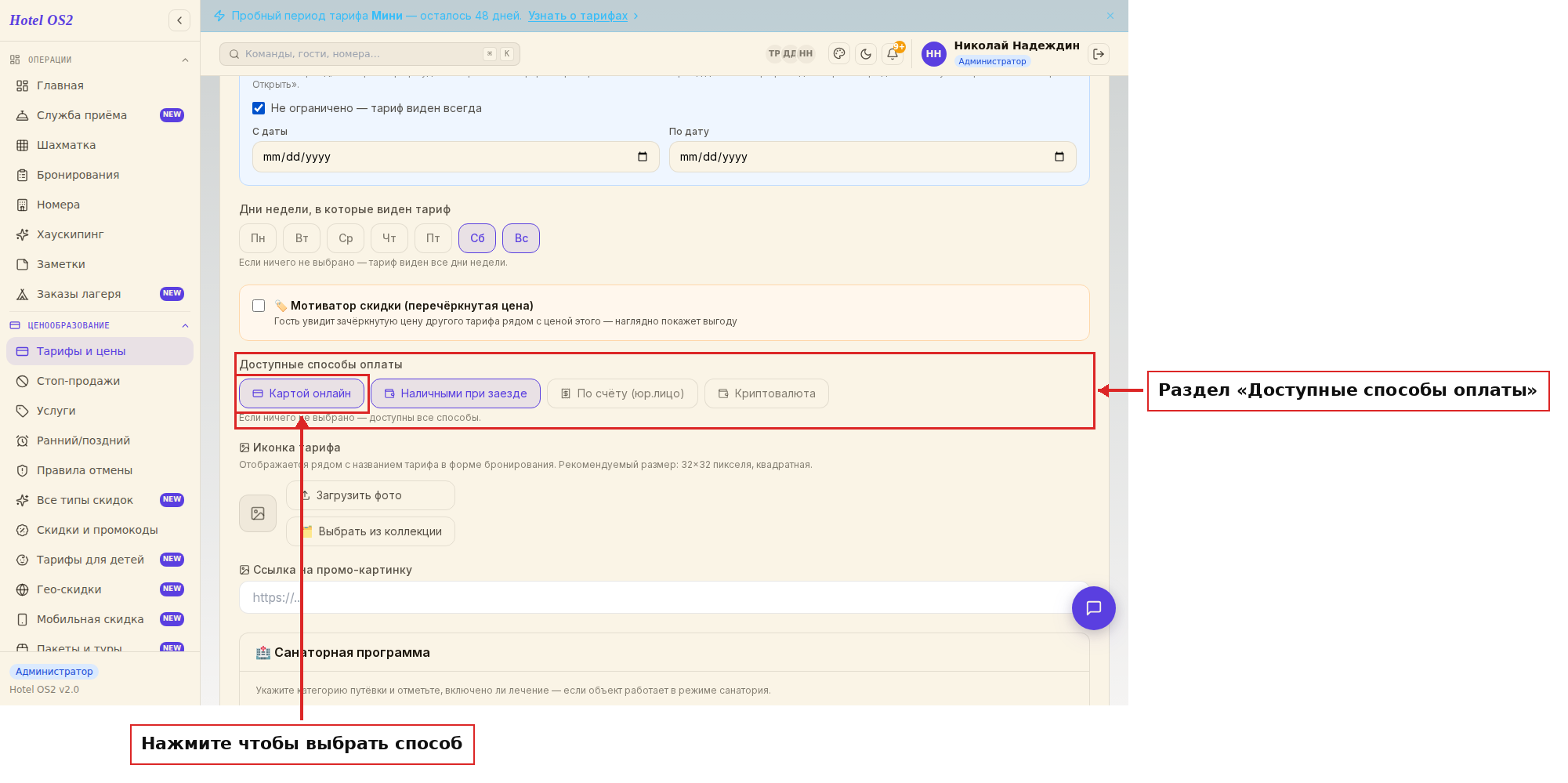Uncheck «Не ограничено — тариф виден всегда»
Image resolution: width=1568 pixels, height=783 pixels.
259,108
